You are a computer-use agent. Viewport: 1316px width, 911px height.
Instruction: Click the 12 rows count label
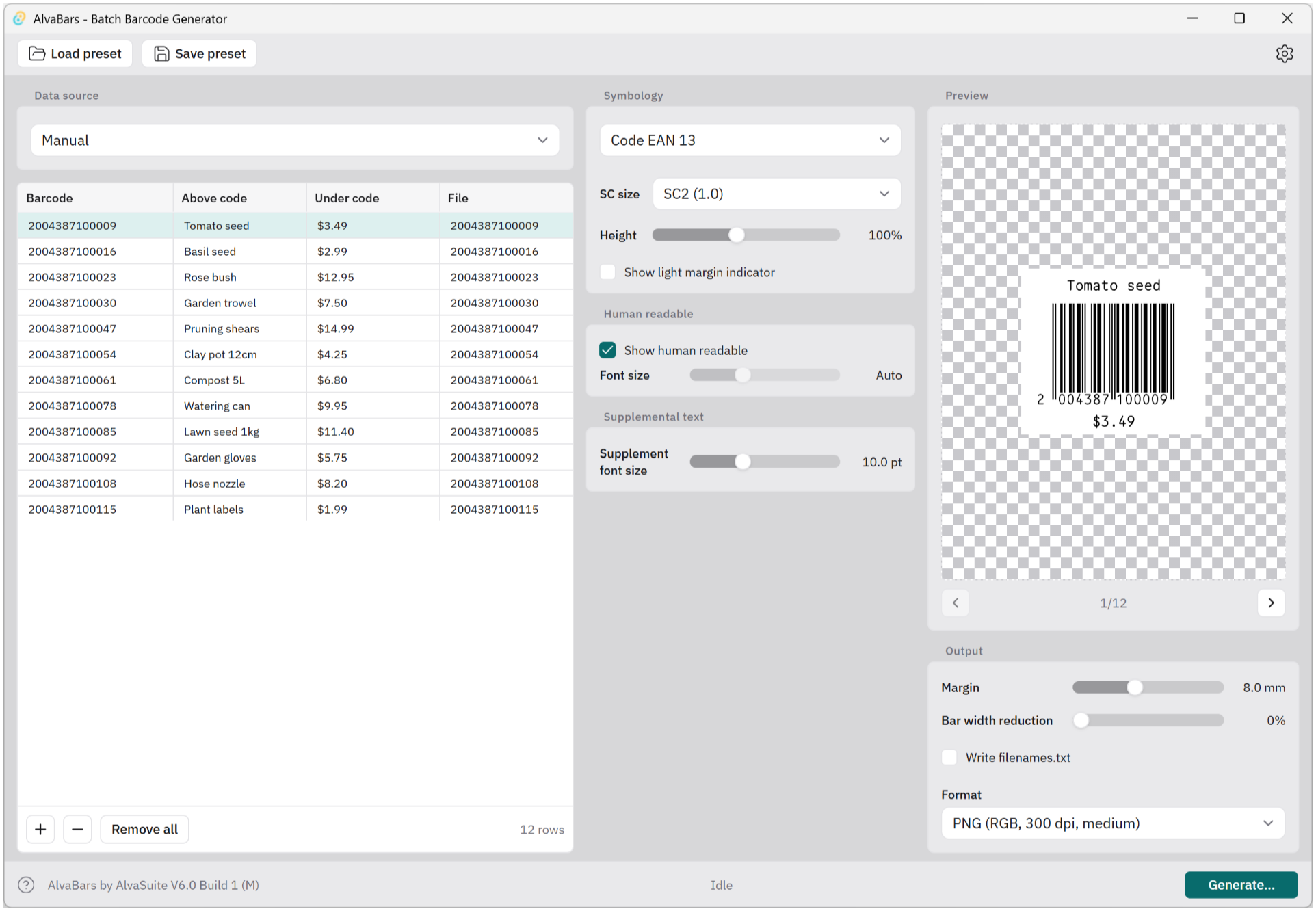542,830
